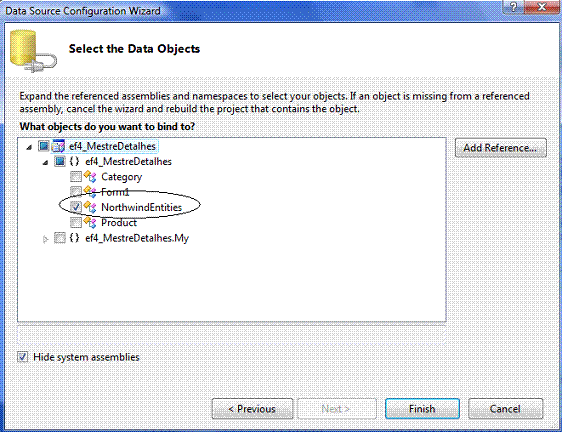
Task: Click the NorthwindEntities class icon
Action: [90, 207]
